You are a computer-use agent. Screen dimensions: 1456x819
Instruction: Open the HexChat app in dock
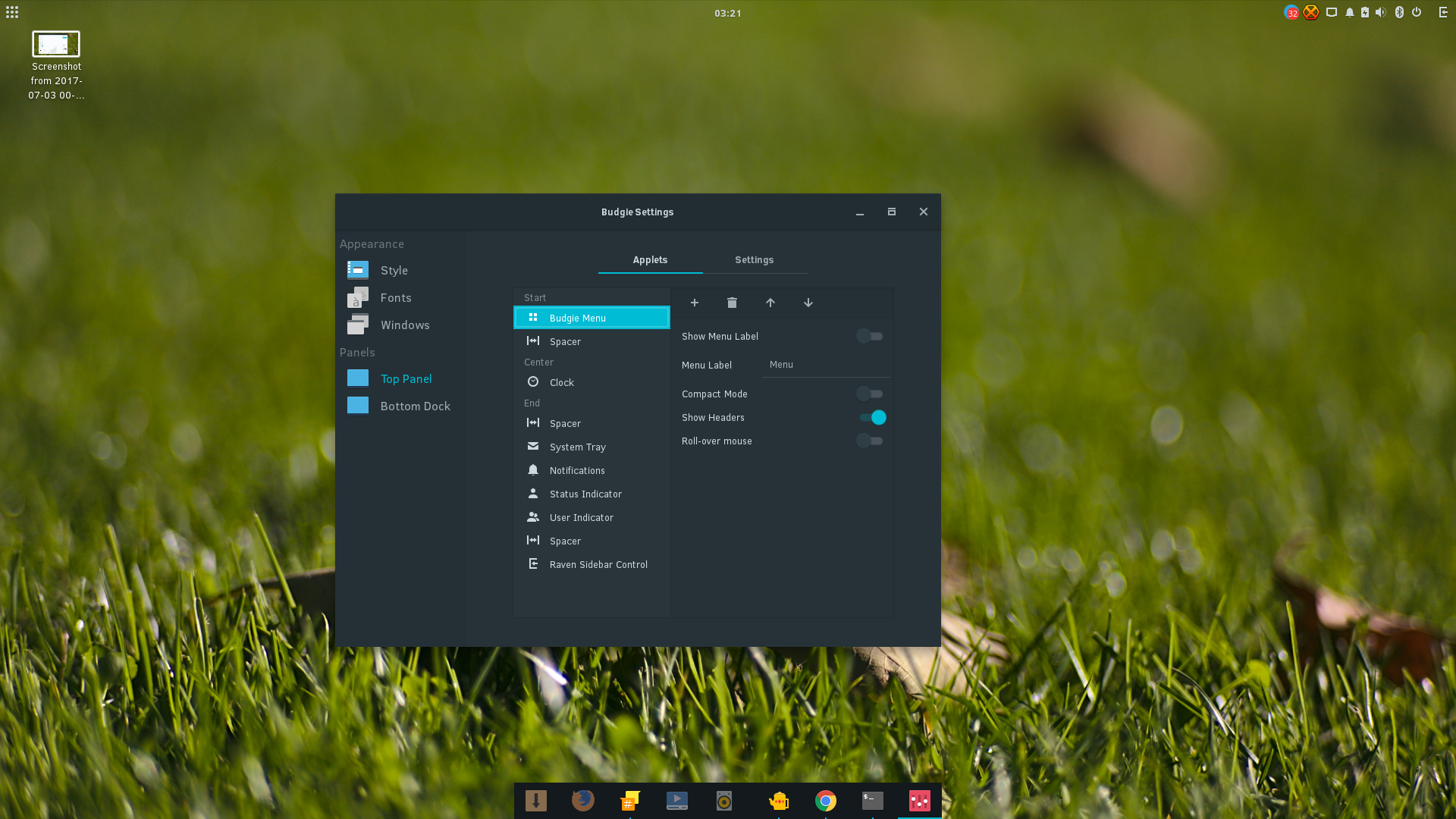(629, 801)
